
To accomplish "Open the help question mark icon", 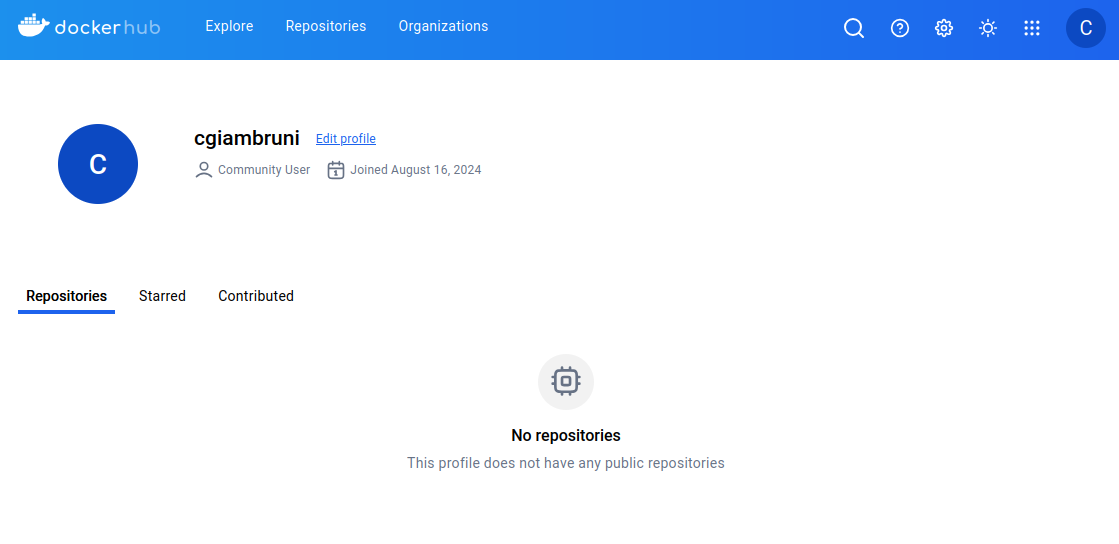I will [x=900, y=28].
